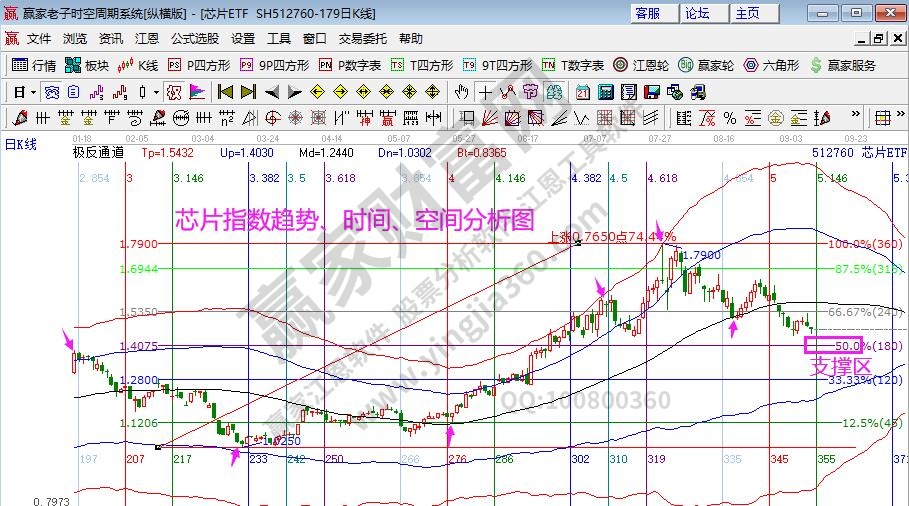Image resolution: width=909 pixels, height=506 pixels.
Task: Open the K线 candlestick chart view
Action: pyautogui.click(x=137, y=65)
